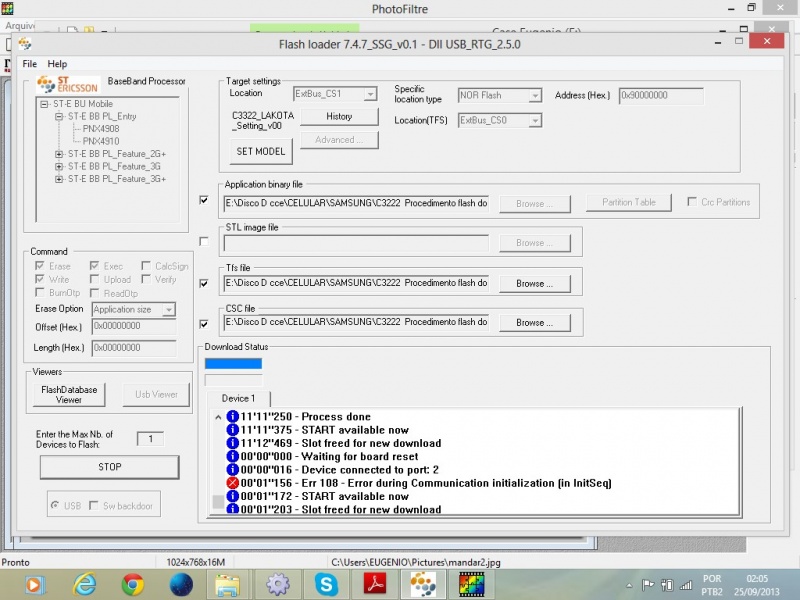Toggle the Write command checkbox
The height and width of the screenshot is (600, 800).
click(39, 279)
